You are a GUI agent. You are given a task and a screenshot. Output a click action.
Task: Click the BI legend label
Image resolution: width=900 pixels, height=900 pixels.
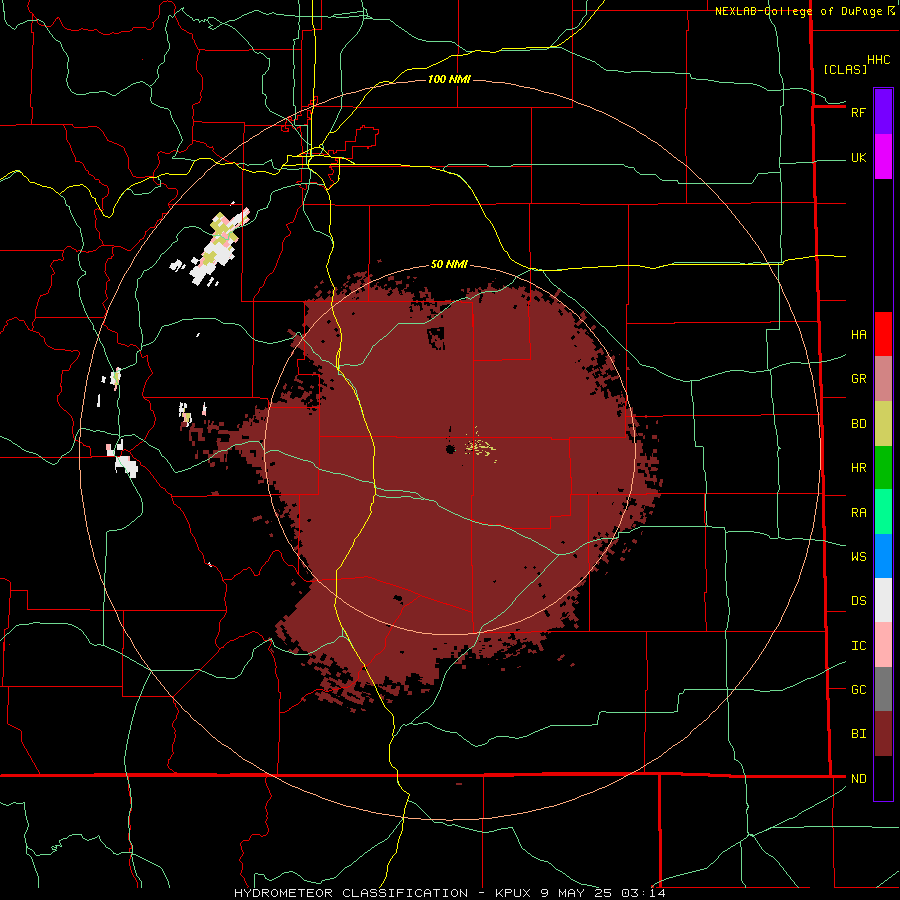(858, 734)
